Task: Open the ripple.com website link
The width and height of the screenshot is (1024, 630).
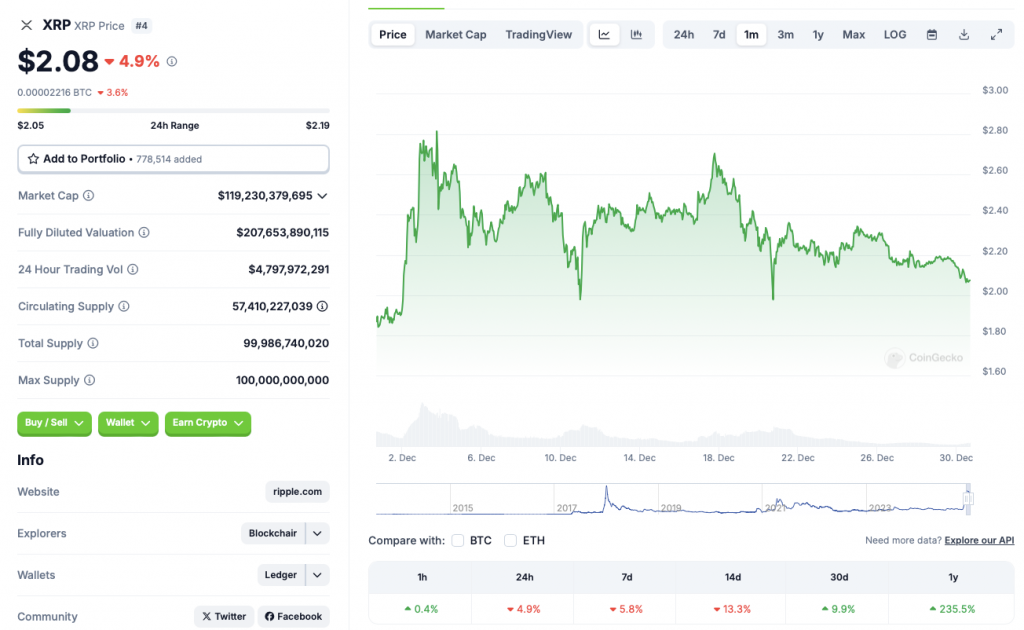Action: pos(298,492)
